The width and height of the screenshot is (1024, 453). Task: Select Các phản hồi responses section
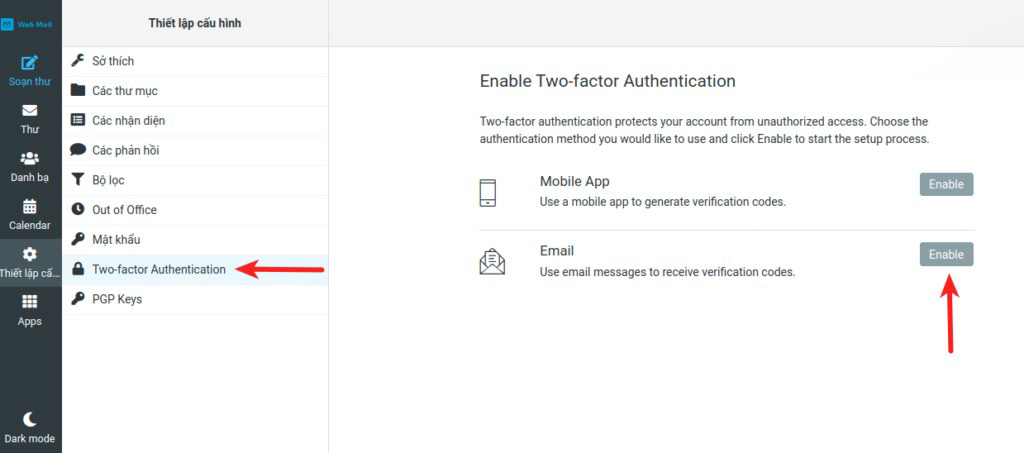125,150
